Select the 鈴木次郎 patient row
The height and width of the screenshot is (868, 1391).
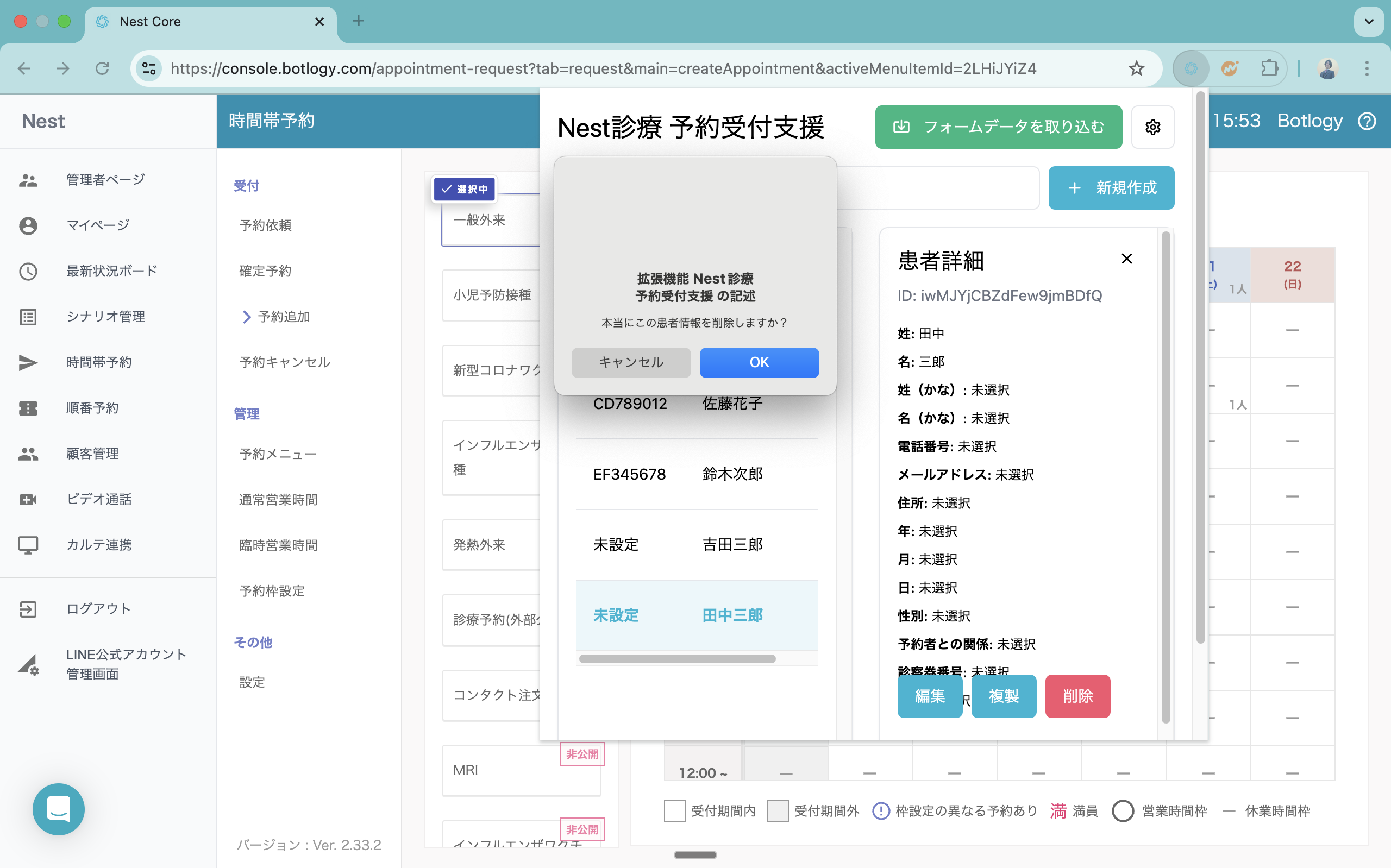697,474
